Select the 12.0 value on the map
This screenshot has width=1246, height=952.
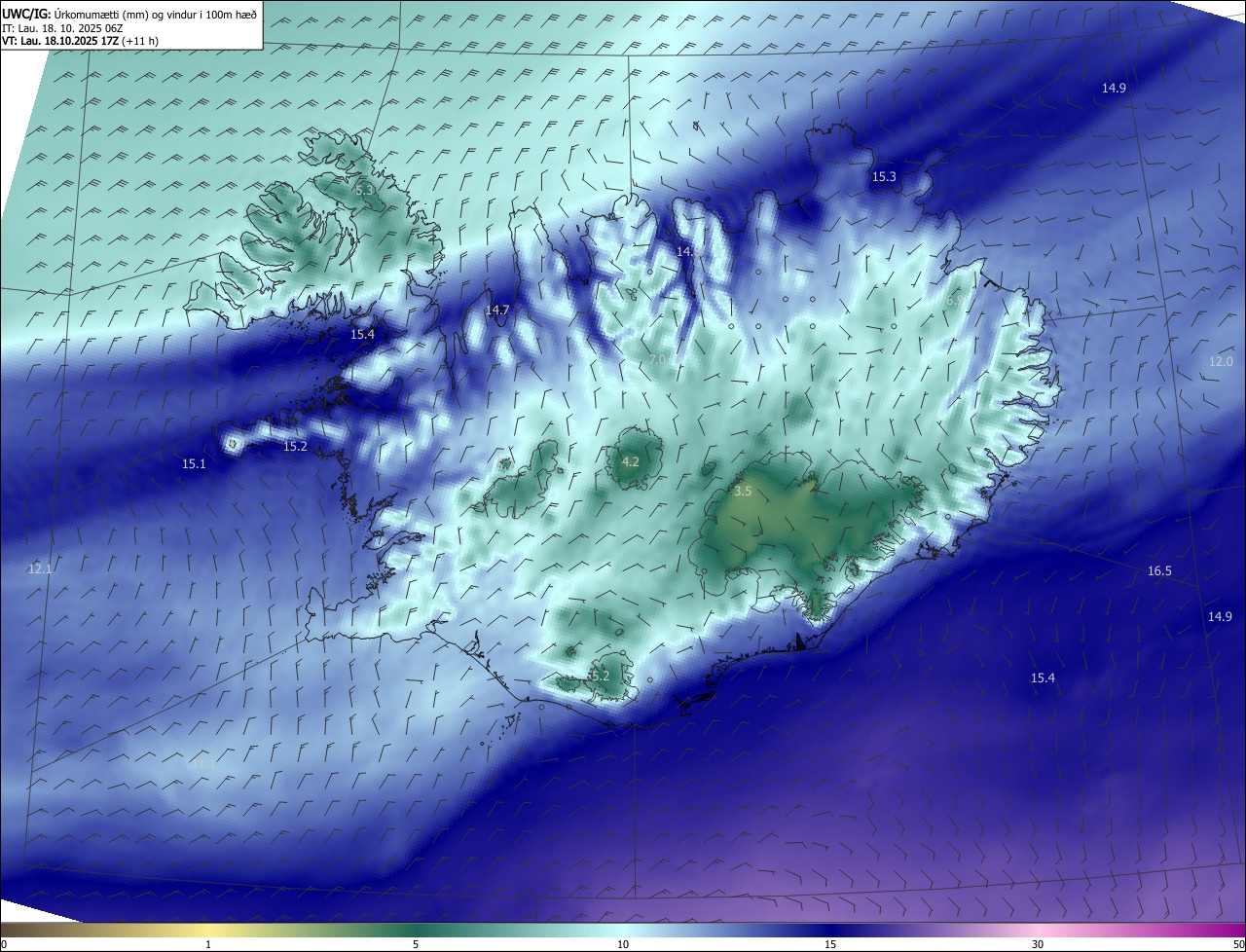click(x=1221, y=361)
